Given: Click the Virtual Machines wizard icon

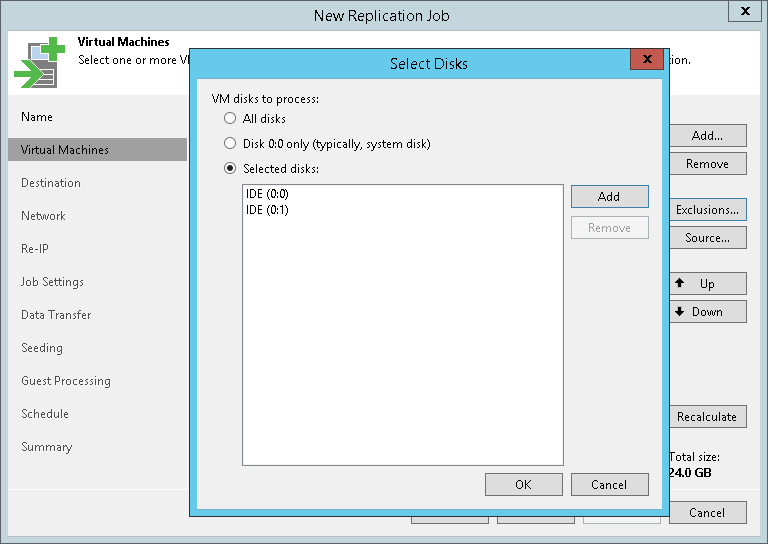Looking at the screenshot, I should click(39, 63).
